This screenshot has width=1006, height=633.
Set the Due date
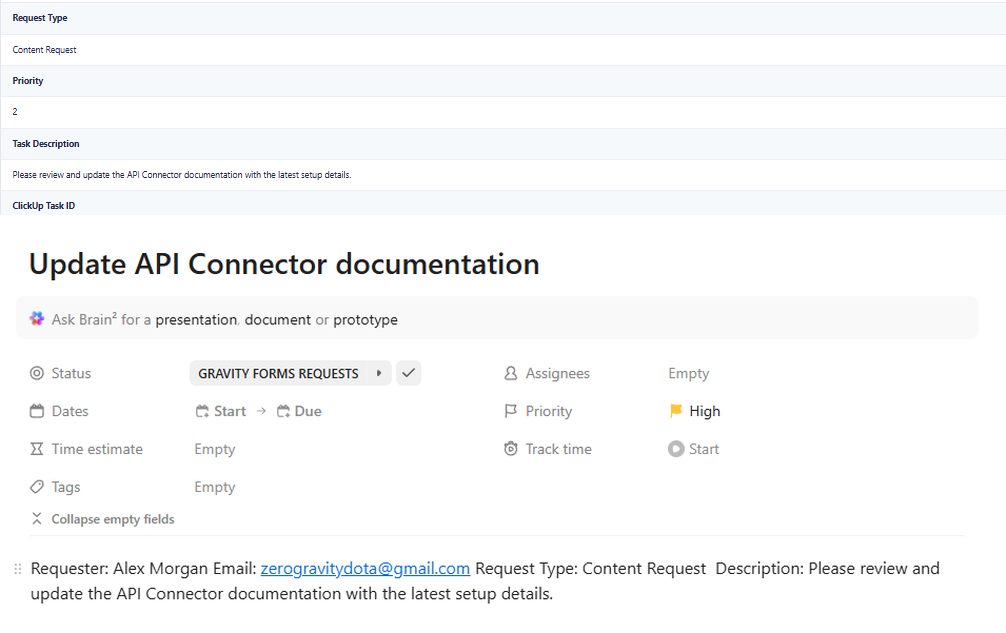point(299,411)
